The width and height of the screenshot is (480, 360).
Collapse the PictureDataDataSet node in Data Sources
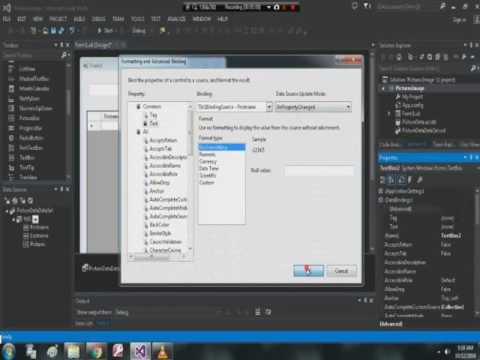[7, 211]
